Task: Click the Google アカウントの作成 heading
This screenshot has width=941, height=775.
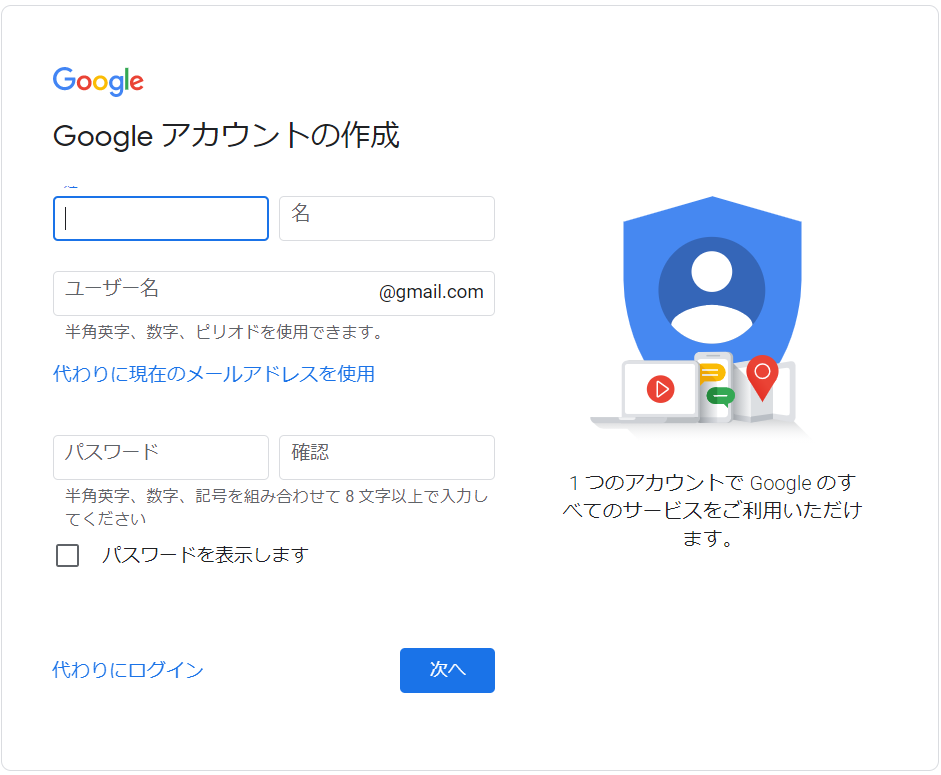Action: [226, 135]
